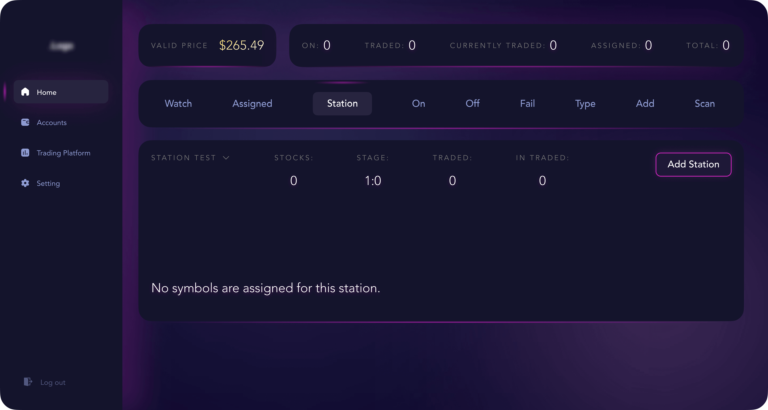The height and width of the screenshot is (410, 768).
Task: Click the Trading Platform chart icon
Action: (25, 153)
